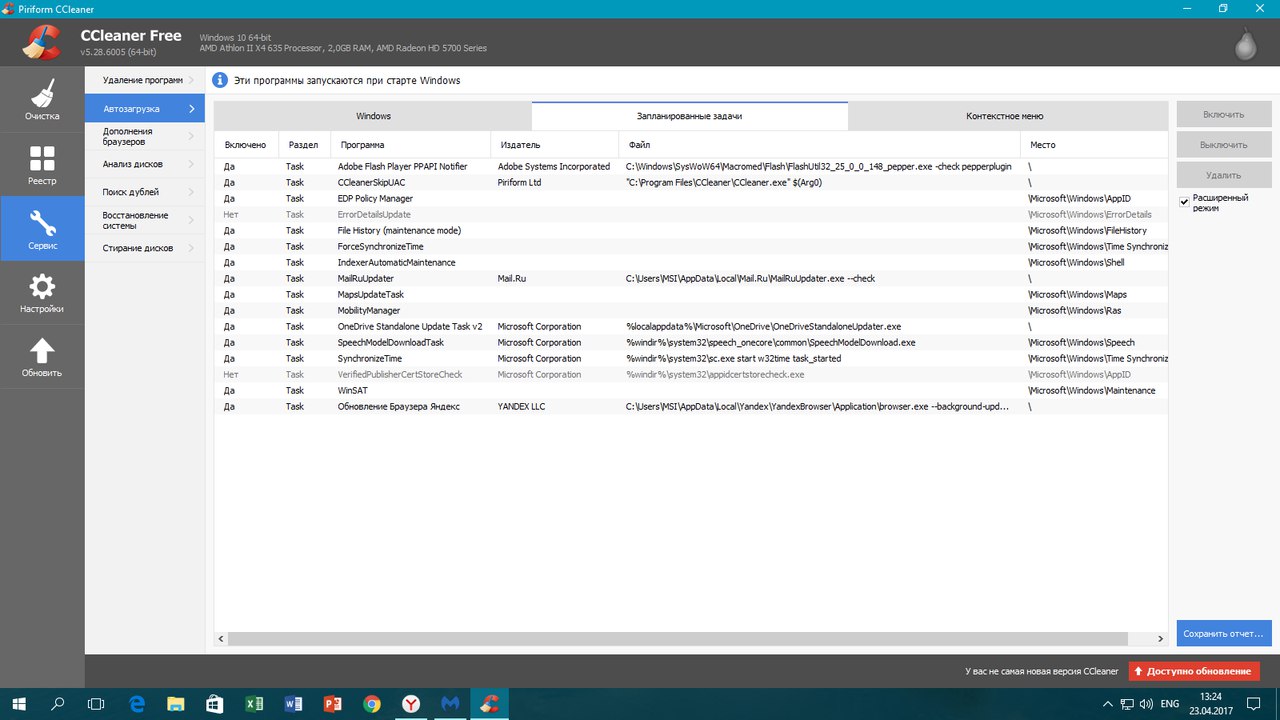The width and height of the screenshot is (1280, 720).
Task: Click the Выключить button
Action: click(1224, 144)
